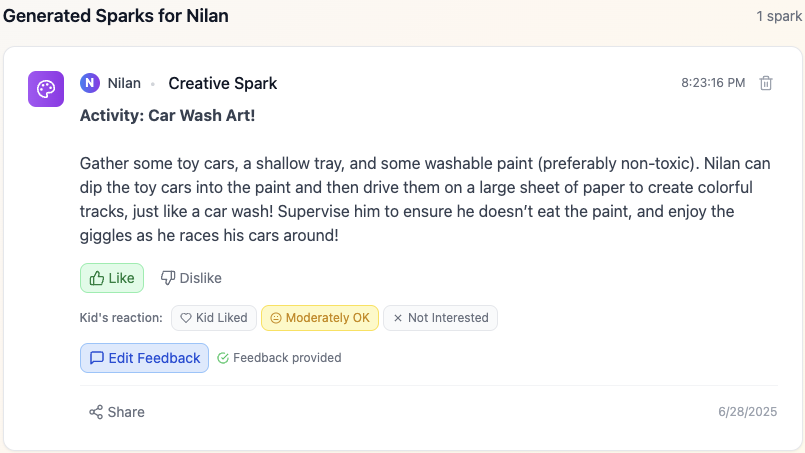Click Nilan's round "N" avatar

pos(90,83)
